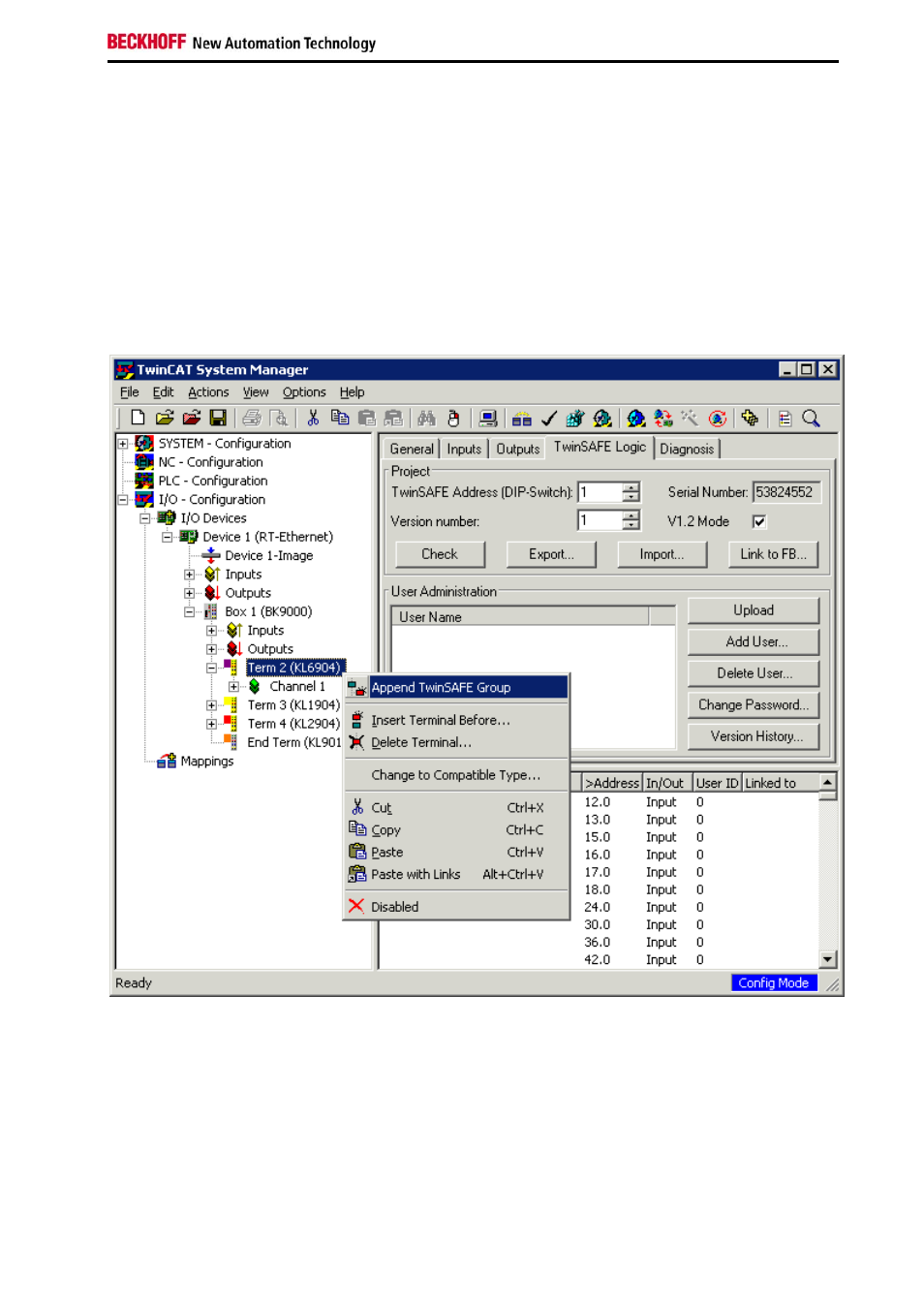Click the Print toolbar icon
This screenshot has width=924, height=1308.
tap(252, 419)
